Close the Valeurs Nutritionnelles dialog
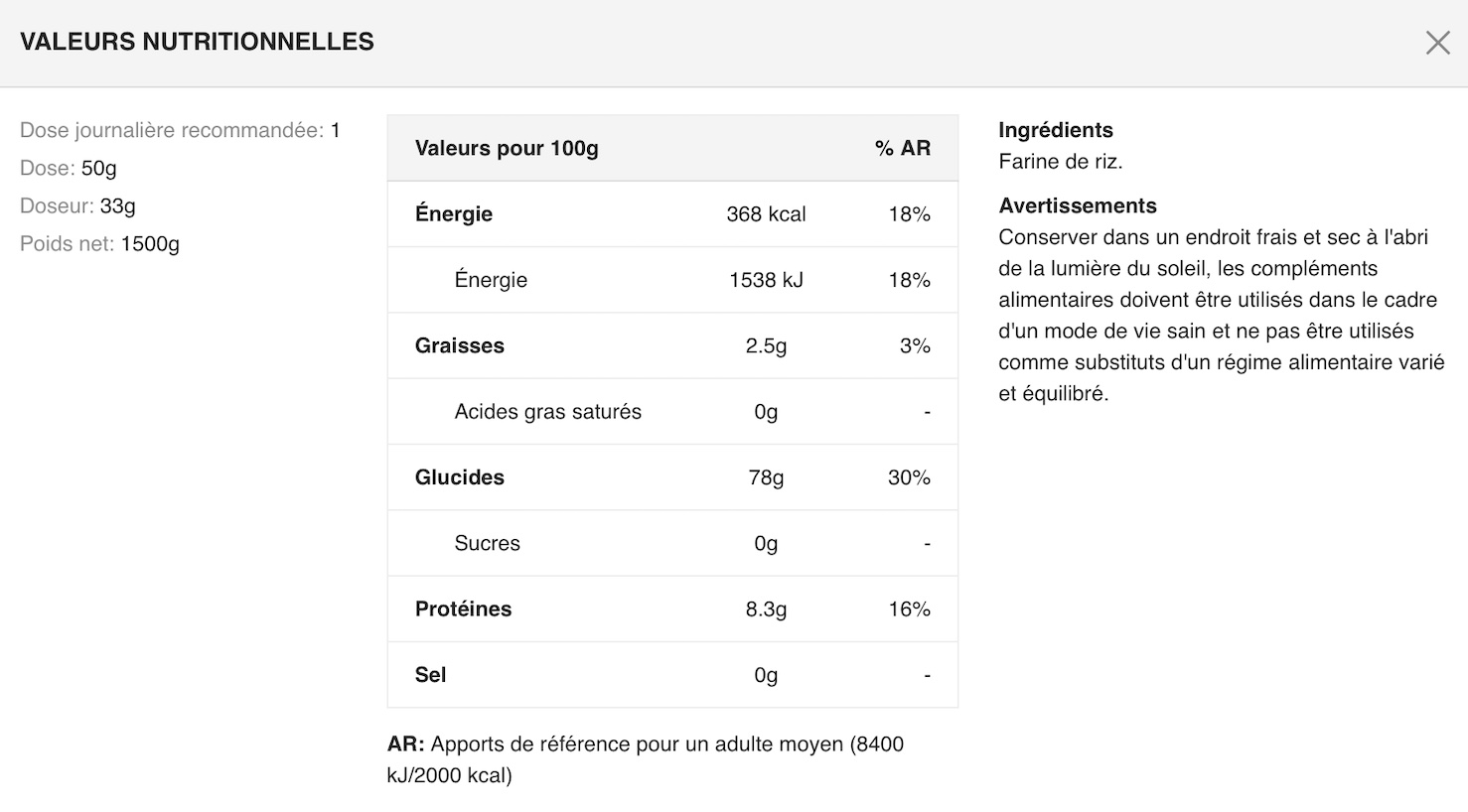1468x812 pixels. 1437,43
